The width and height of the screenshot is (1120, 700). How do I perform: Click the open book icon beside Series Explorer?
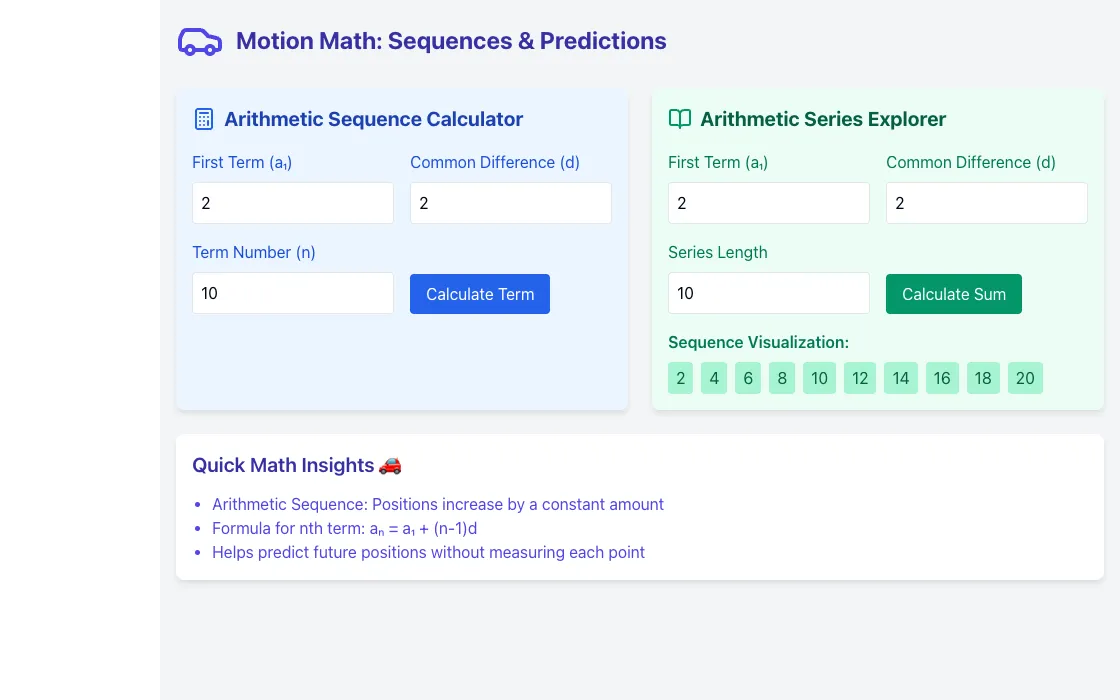(x=679, y=119)
